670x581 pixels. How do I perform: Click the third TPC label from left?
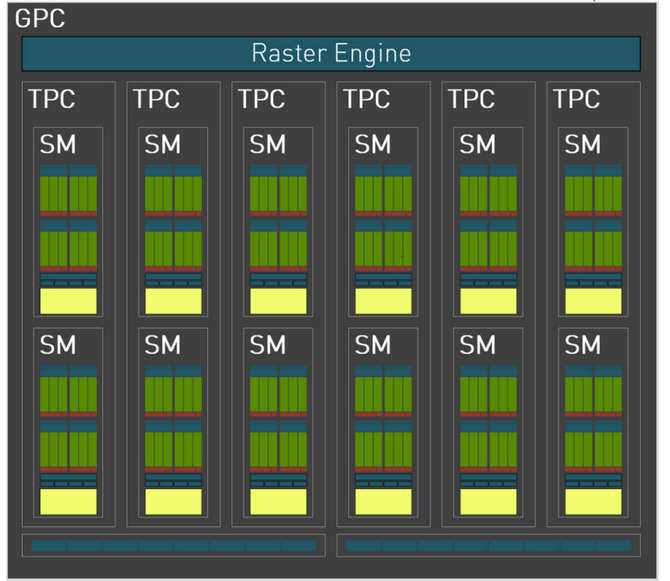(261, 99)
